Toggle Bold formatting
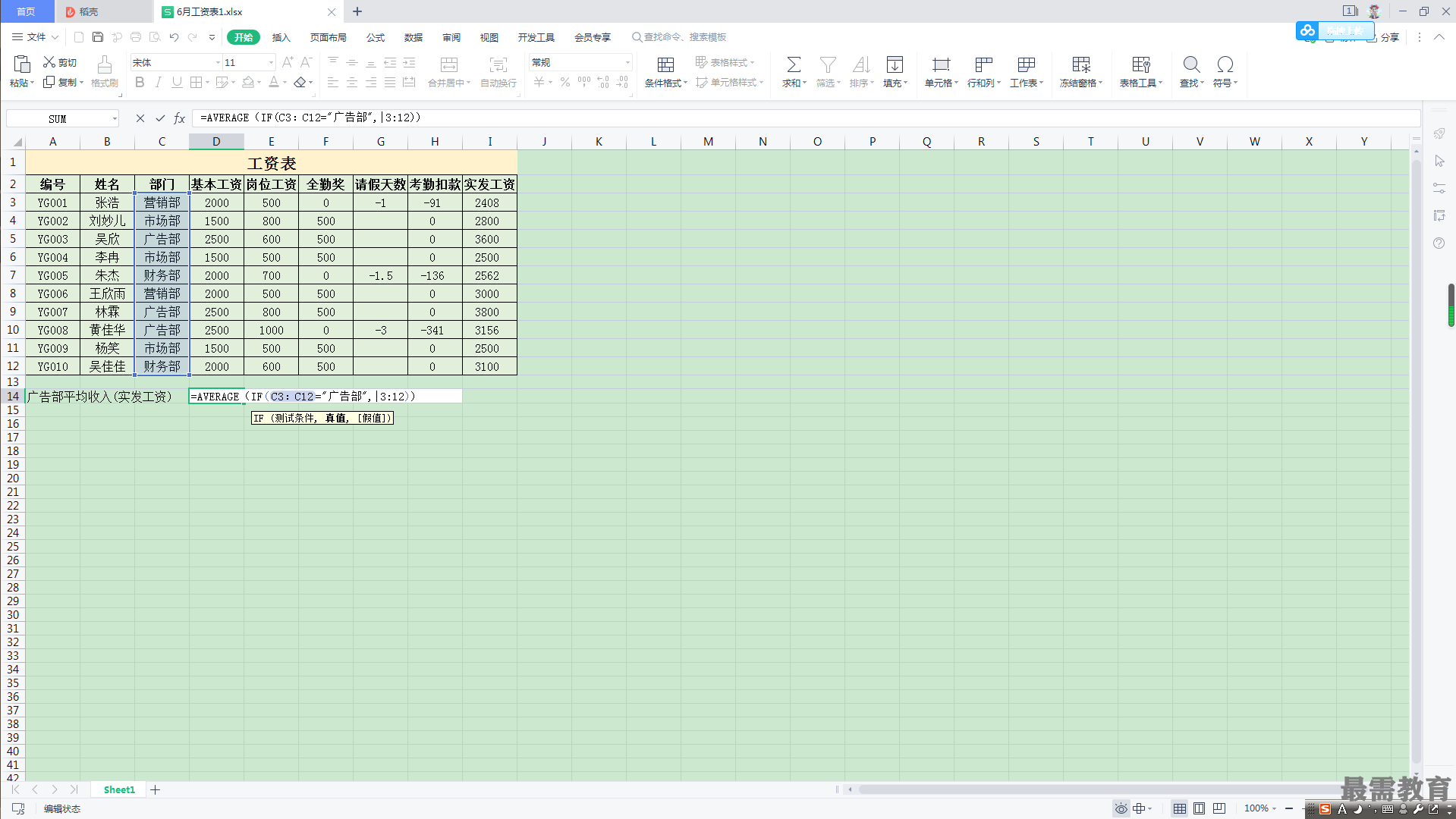Screen dimensions: 1456x819 pos(140,83)
